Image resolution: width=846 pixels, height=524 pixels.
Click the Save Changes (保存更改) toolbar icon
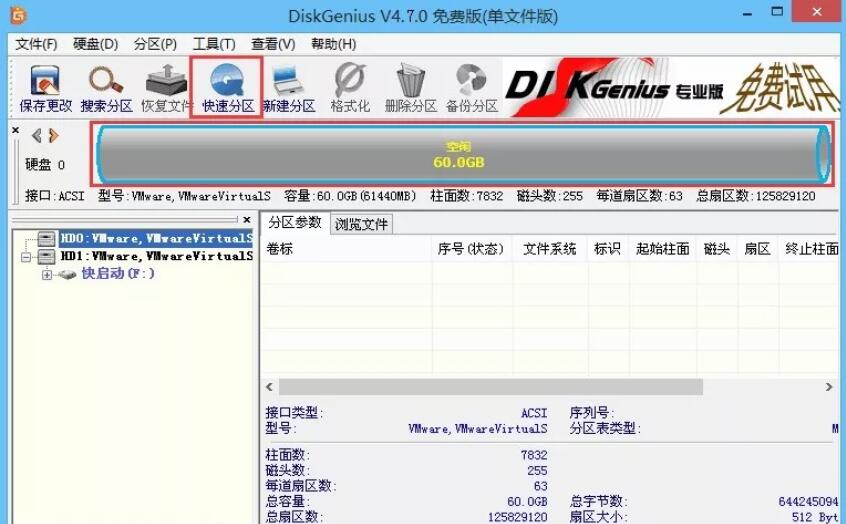click(46, 88)
